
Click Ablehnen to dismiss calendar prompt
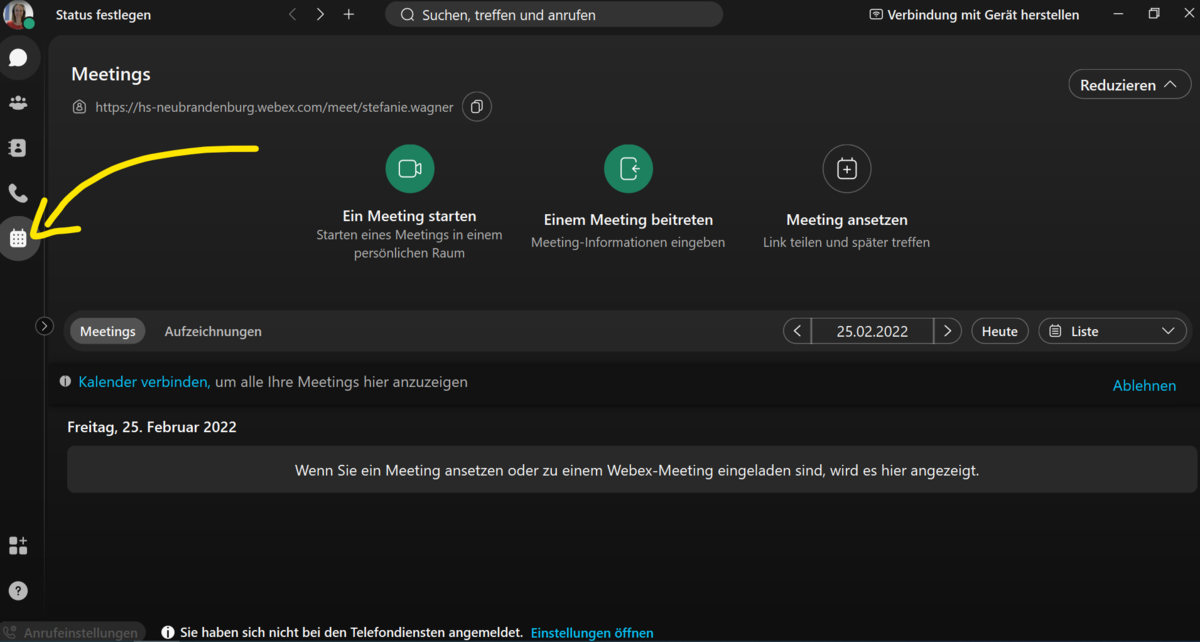coord(1144,385)
